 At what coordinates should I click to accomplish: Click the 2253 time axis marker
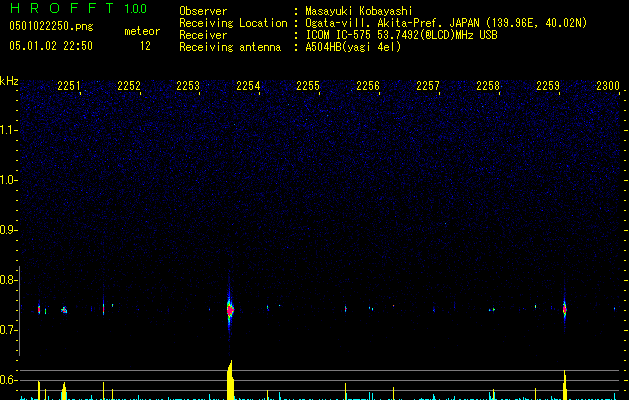188,86
